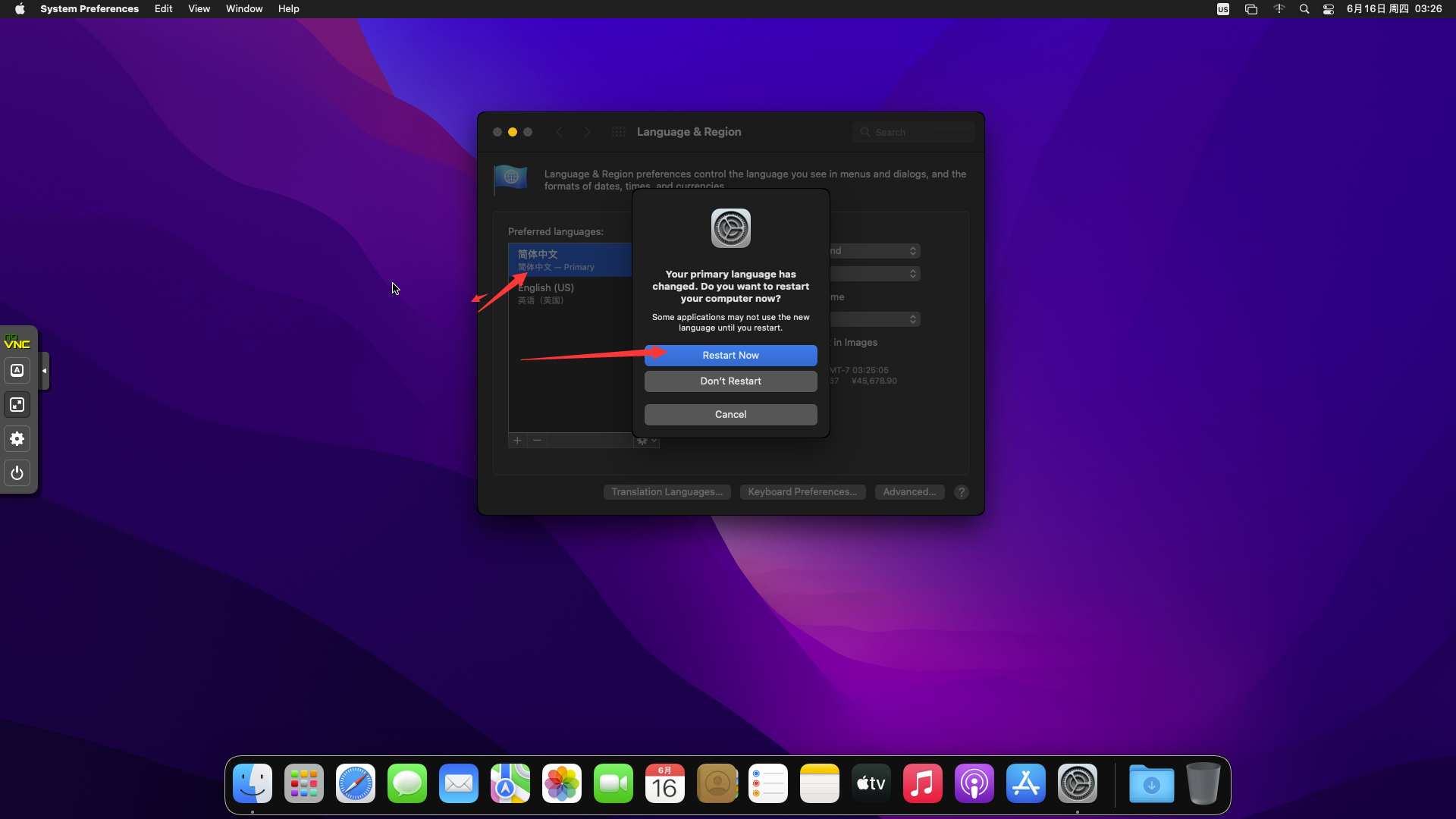The width and height of the screenshot is (1456, 819).
Task: Open the First day of week dropdown
Action: [x=875, y=274]
